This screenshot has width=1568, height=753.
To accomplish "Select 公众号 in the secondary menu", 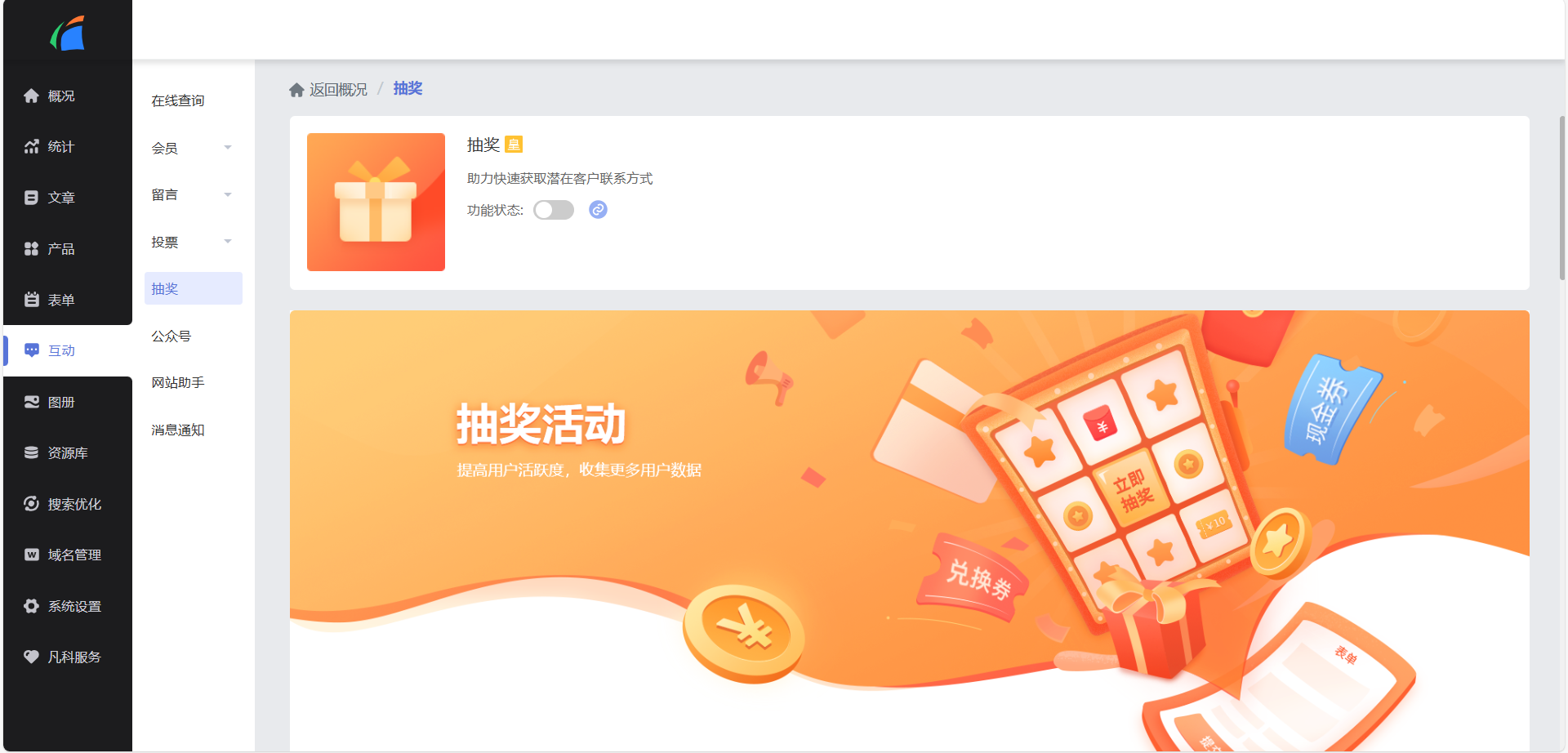I will click(x=171, y=336).
